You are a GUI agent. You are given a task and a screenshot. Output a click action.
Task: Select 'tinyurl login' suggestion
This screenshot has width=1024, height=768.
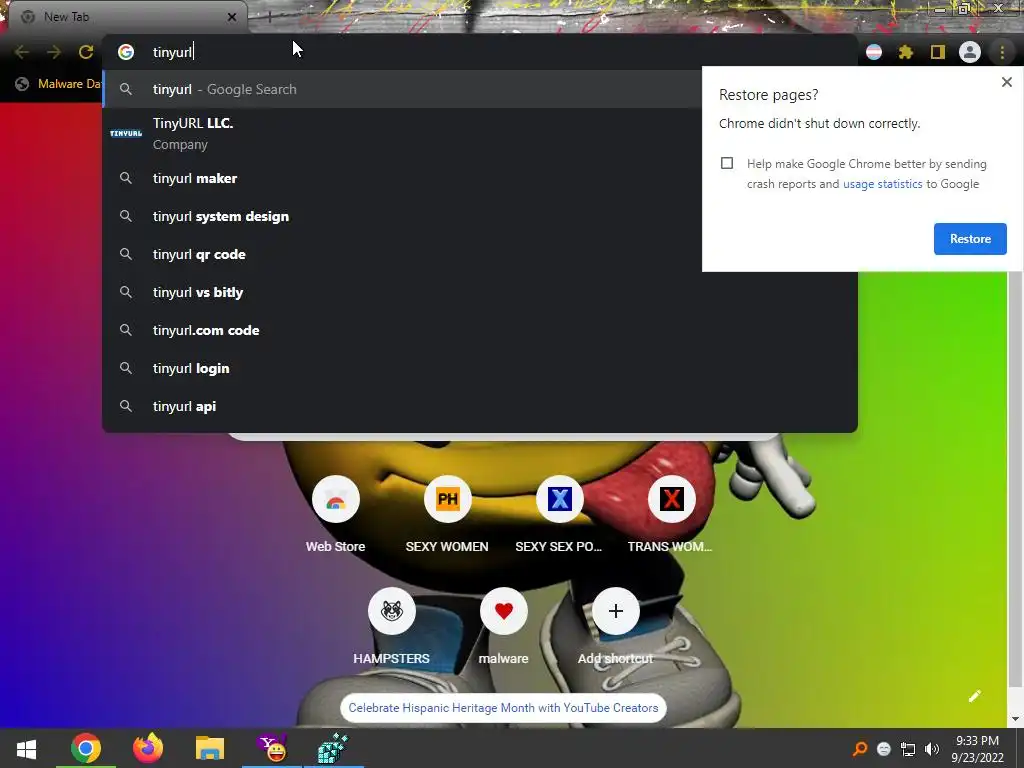[480, 368]
